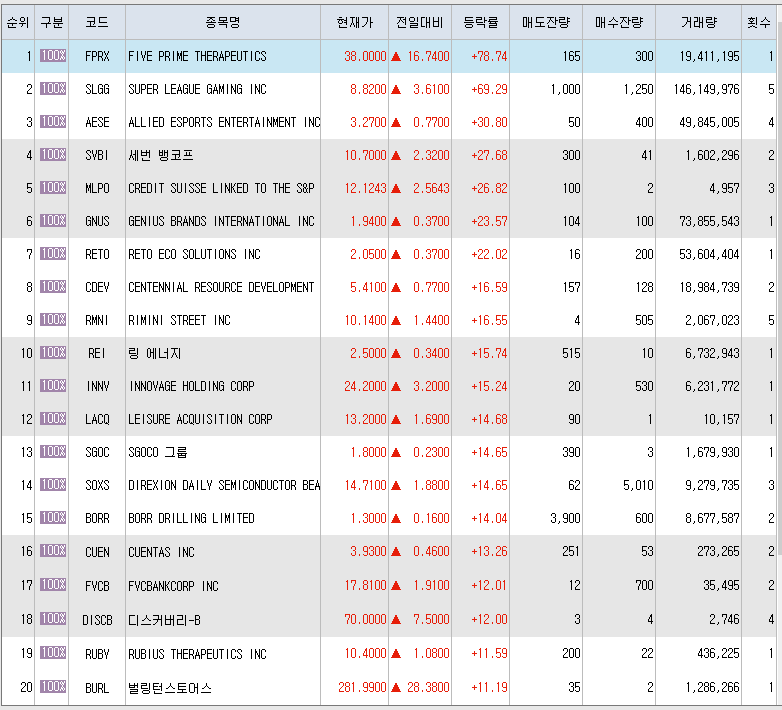The image size is (782, 710).
Task: Click the 100% badge in the FPRX row
Action: pyautogui.click(x=53, y=55)
